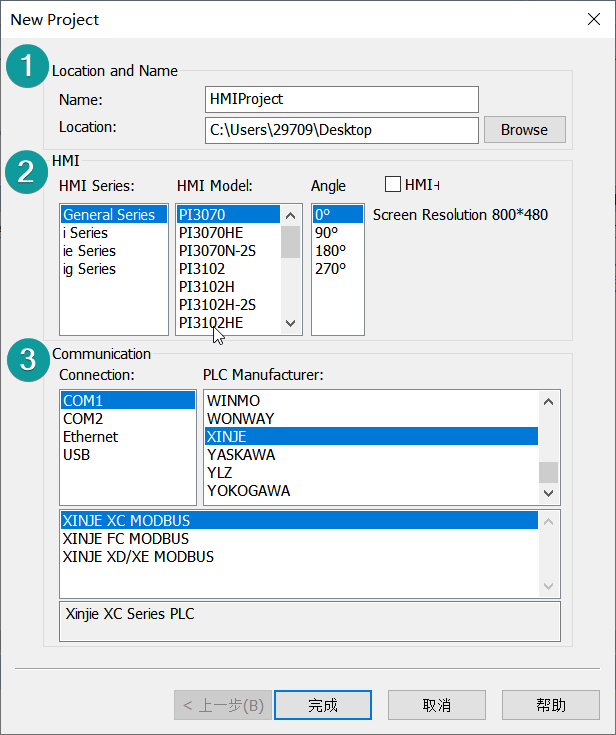The width and height of the screenshot is (616, 735).
Task: Enable the HMI+ checkbox
Action: pyautogui.click(x=393, y=184)
